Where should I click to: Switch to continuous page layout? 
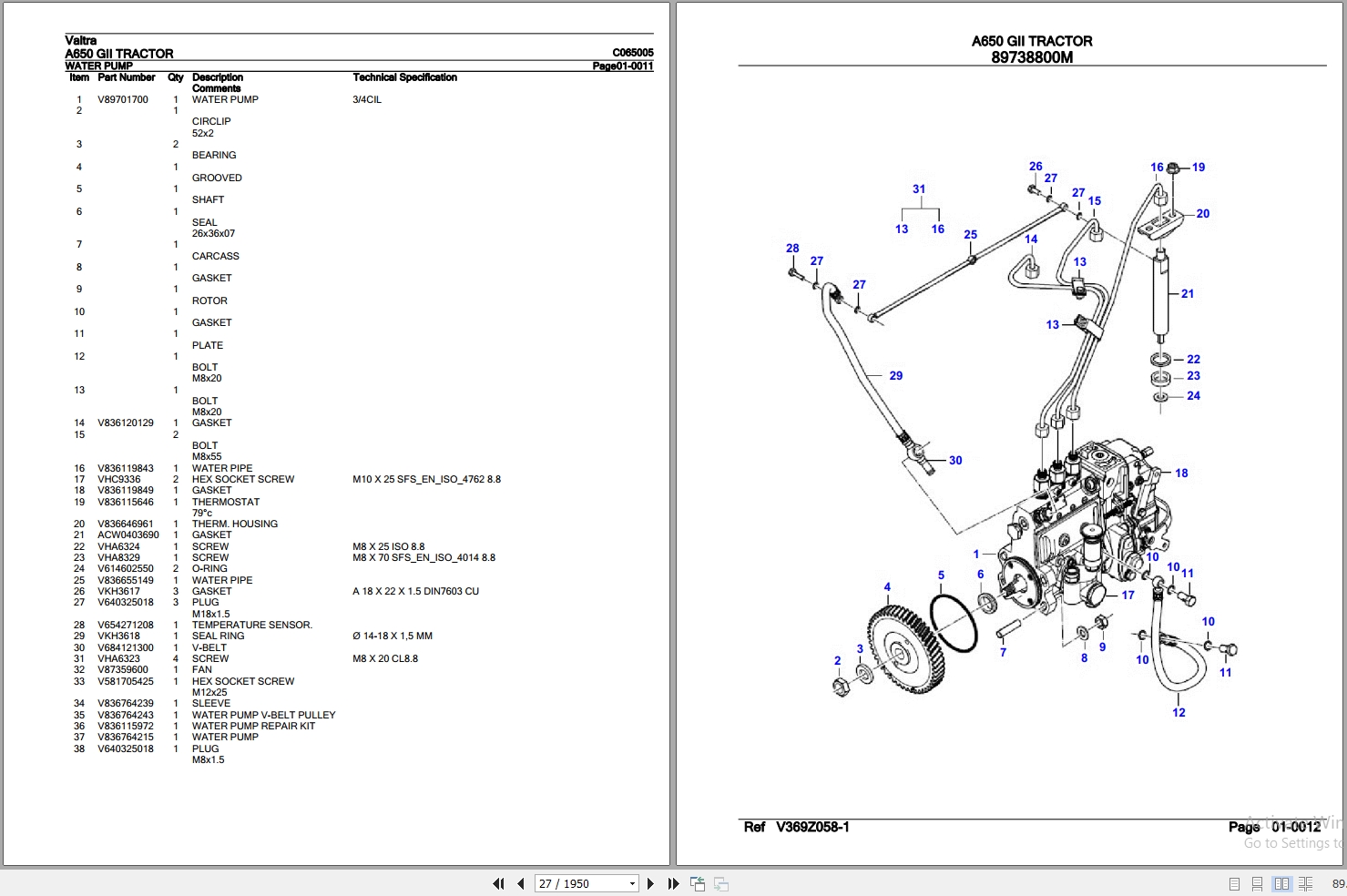(x=1257, y=883)
